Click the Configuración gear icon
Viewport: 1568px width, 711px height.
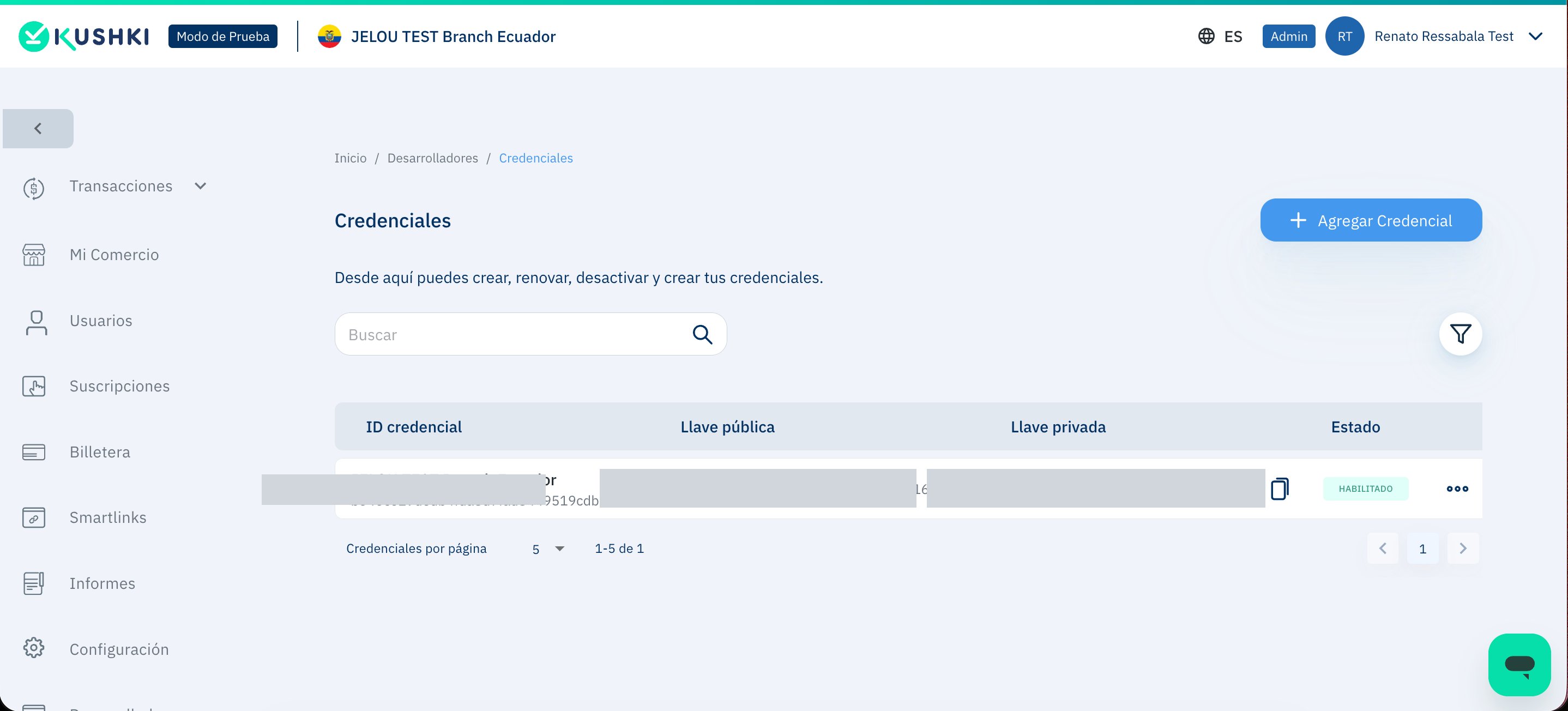tap(33, 648)
